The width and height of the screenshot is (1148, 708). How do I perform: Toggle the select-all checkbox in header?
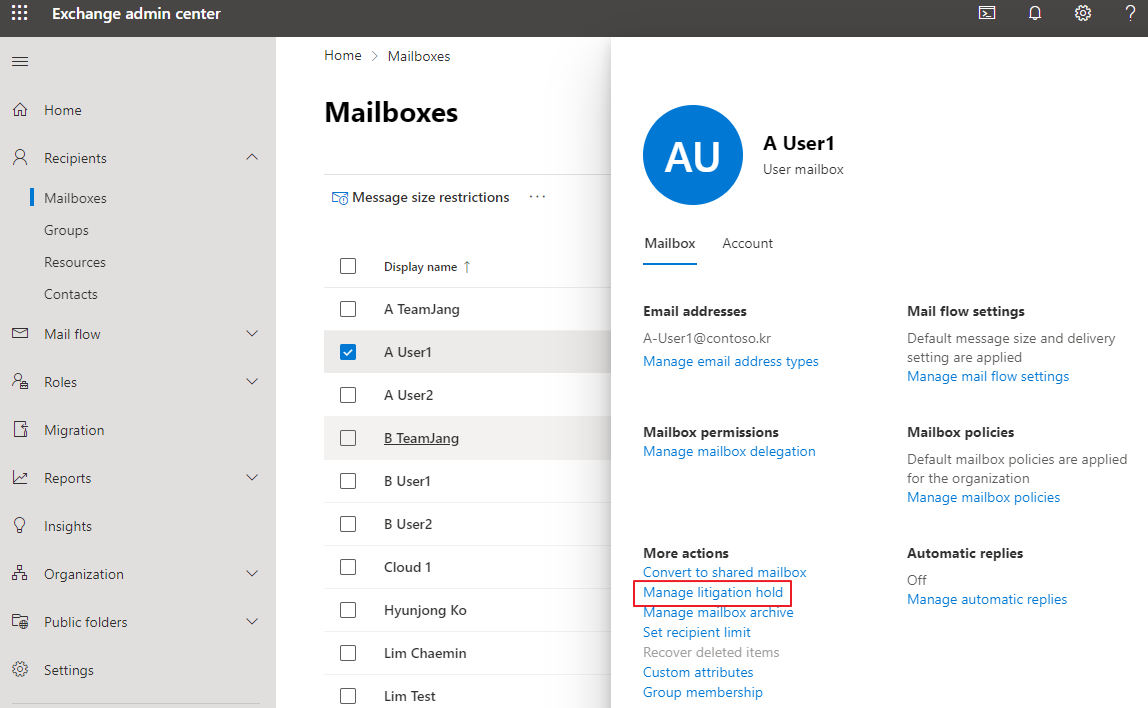(348, 266)
